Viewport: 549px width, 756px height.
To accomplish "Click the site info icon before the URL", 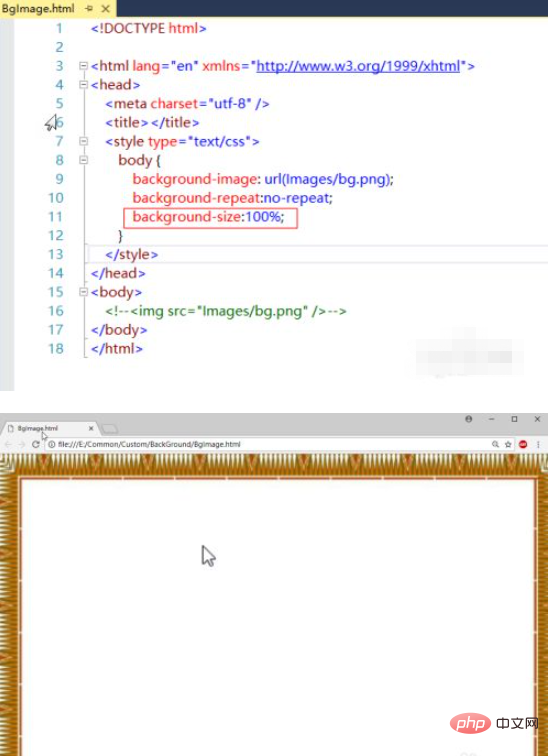I will point(52,445).
